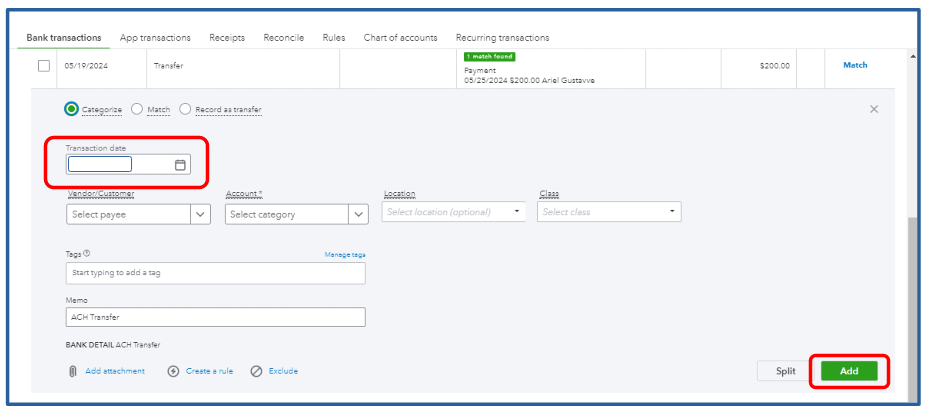Select the Match radio option

137,109
